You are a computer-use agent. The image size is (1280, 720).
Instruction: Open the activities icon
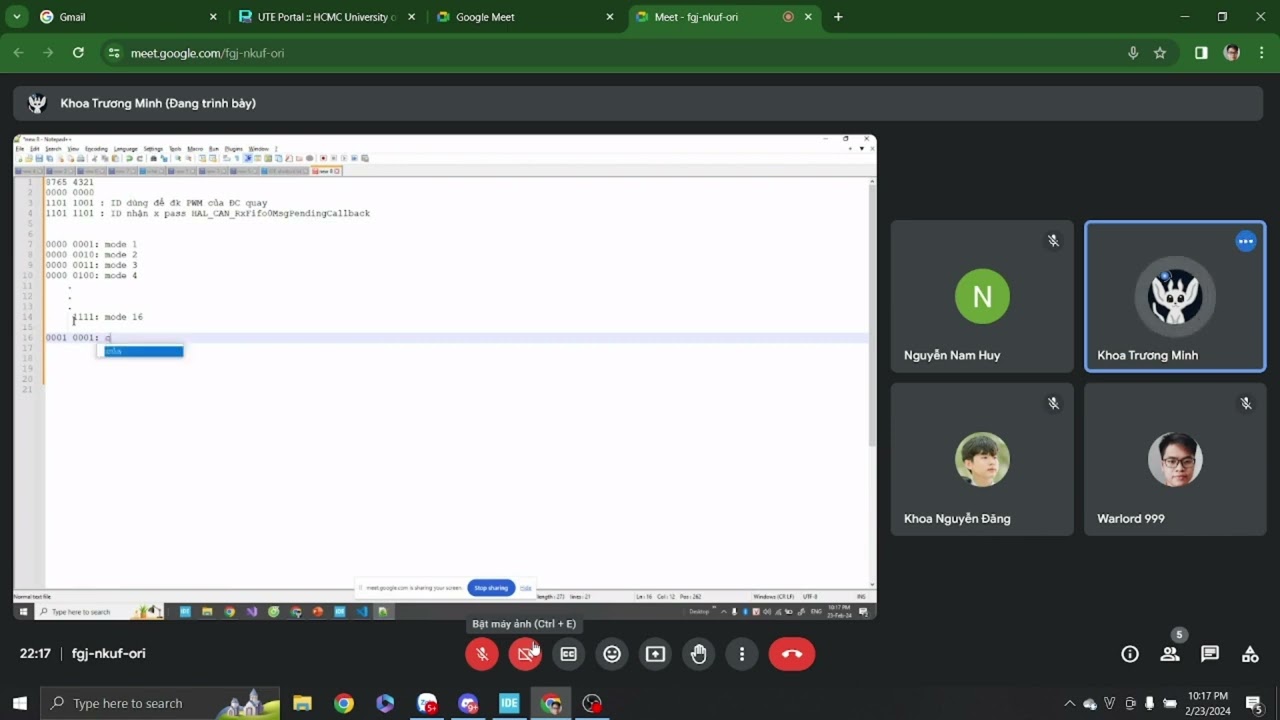click(x=1250, y=654)
